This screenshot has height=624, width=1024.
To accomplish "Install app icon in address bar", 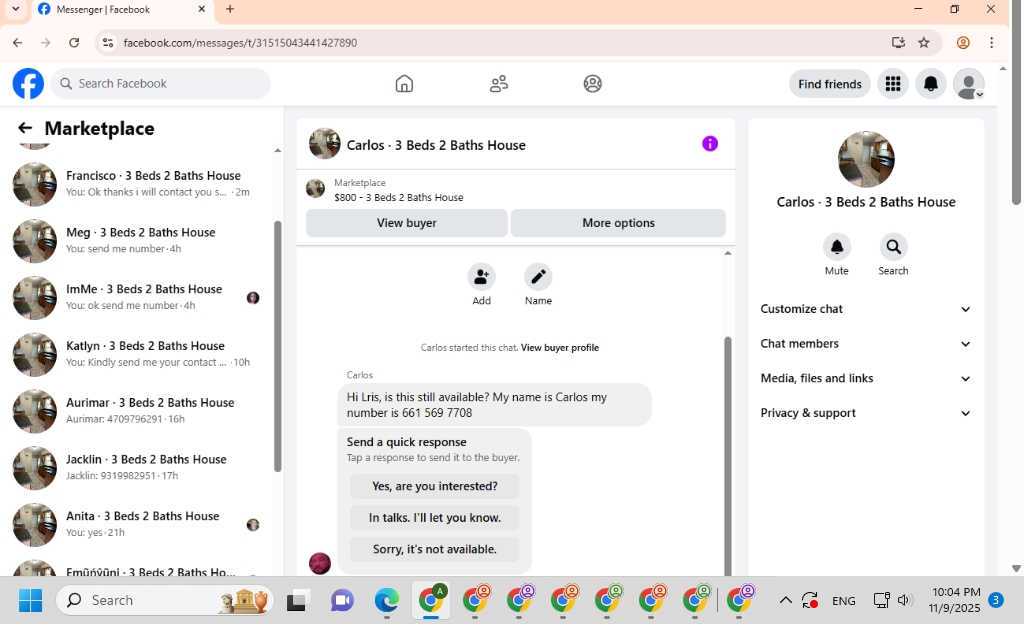I will 899,42.
